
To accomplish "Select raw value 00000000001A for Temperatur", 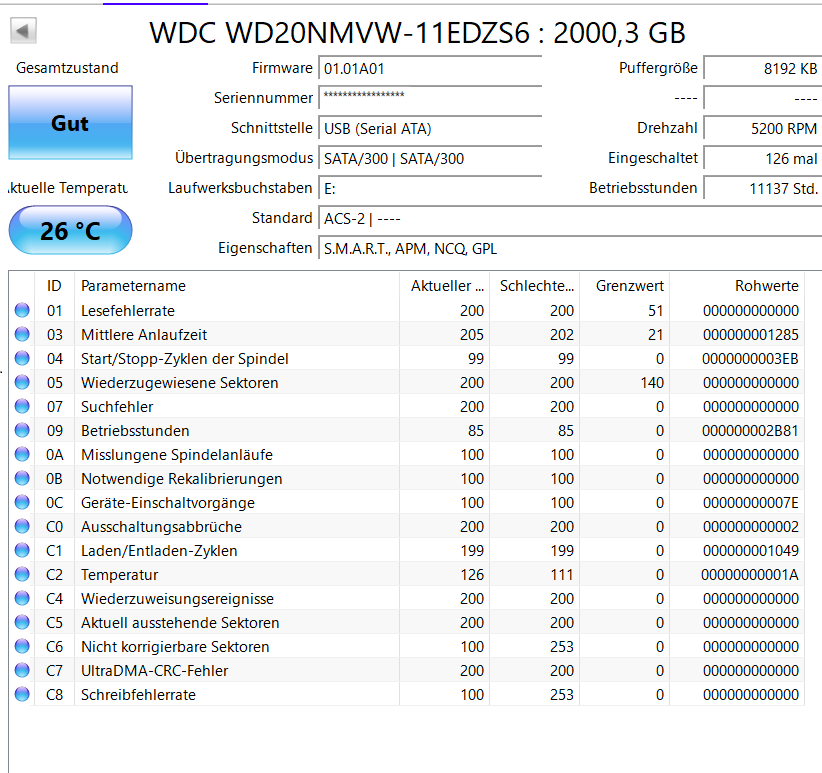I will [750, 575].
